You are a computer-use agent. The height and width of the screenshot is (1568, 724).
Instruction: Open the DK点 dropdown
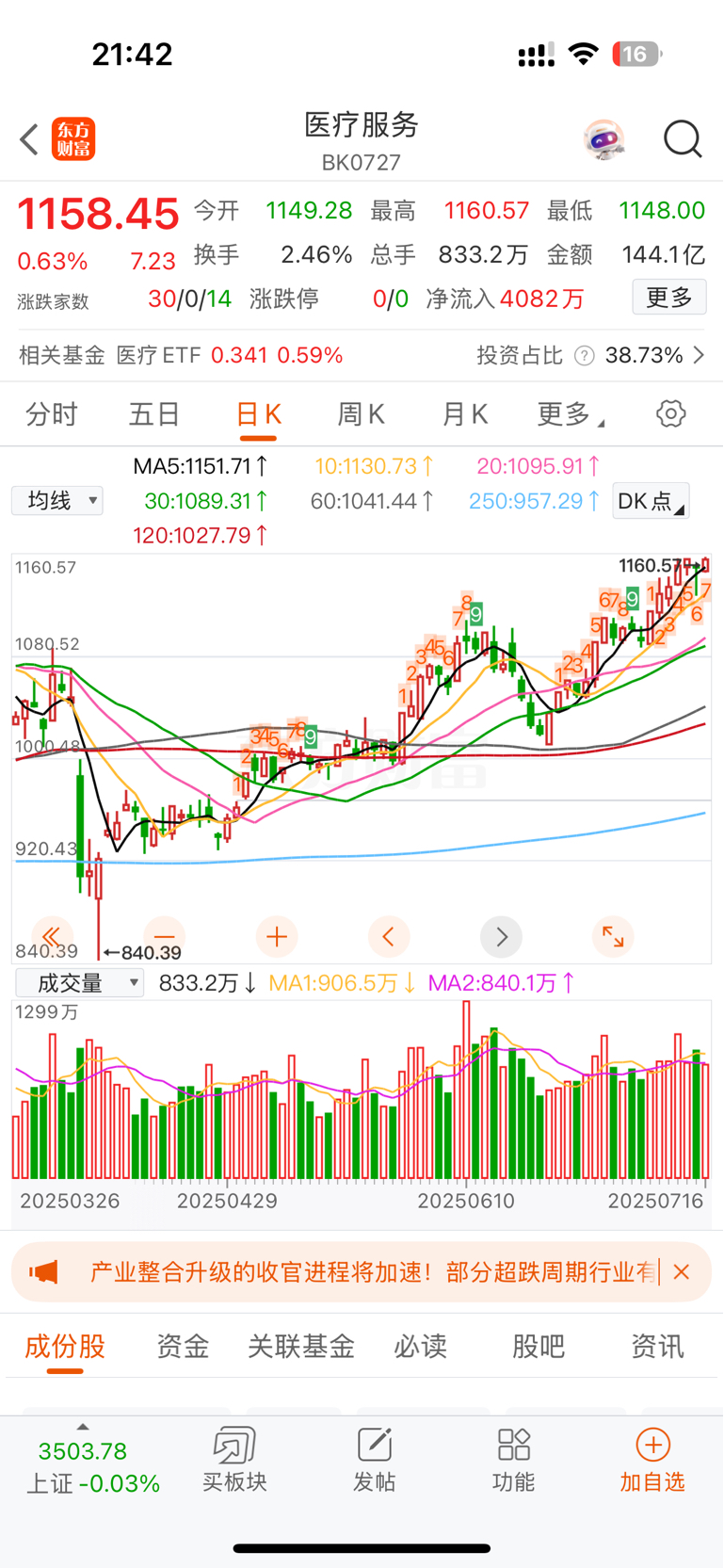tap(651, 501)
